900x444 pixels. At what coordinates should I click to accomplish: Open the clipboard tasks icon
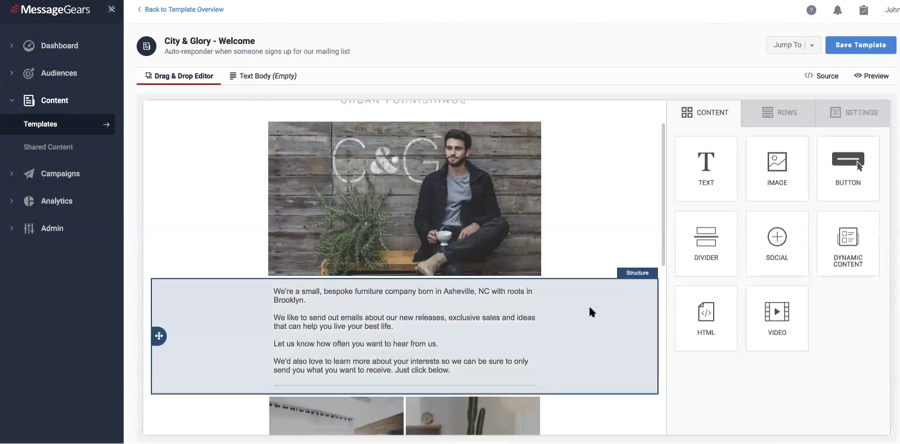click(x=863, y=10)
